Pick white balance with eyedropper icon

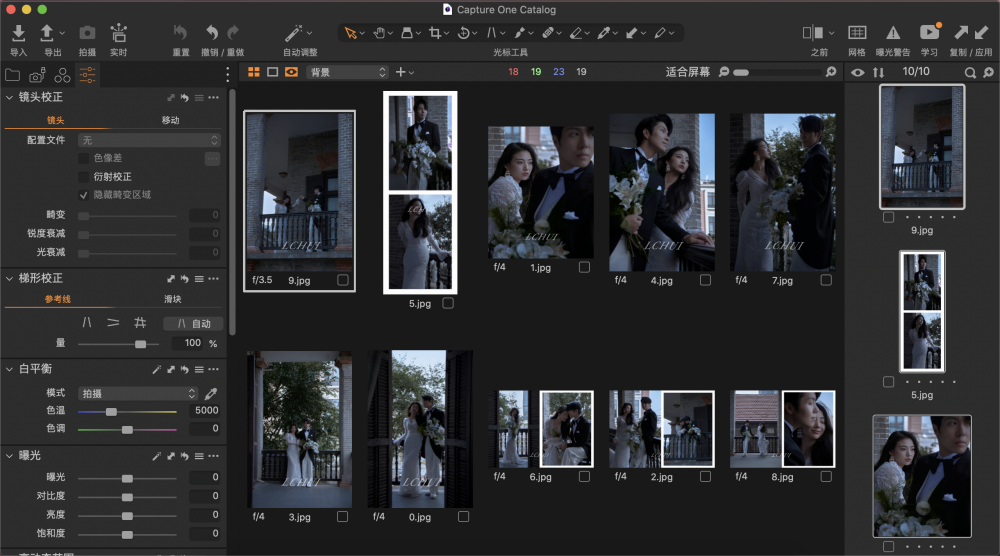211,394
